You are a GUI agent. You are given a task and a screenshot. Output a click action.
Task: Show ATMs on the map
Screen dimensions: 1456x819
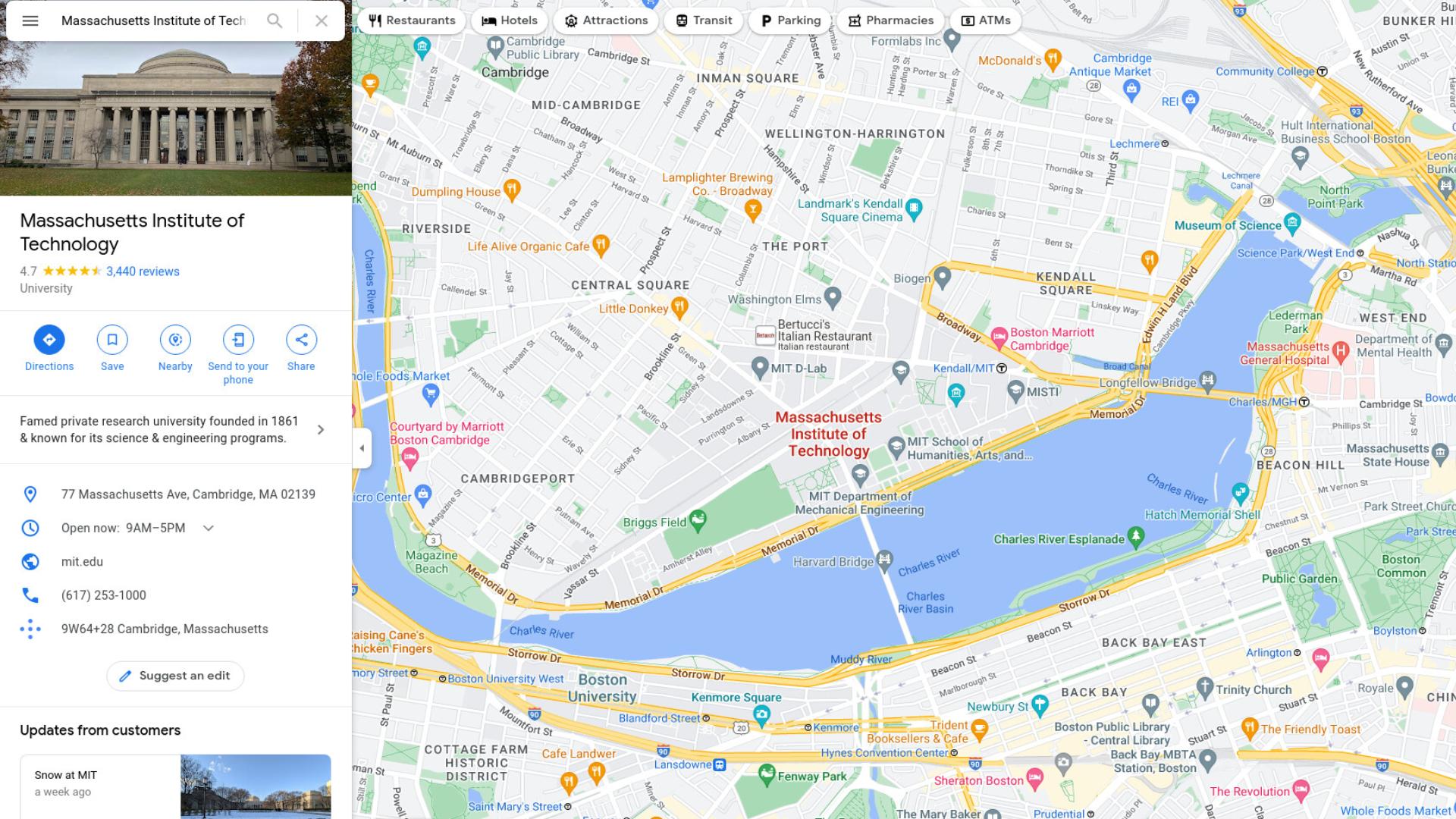pyautogui.click(x=986, y=20)
